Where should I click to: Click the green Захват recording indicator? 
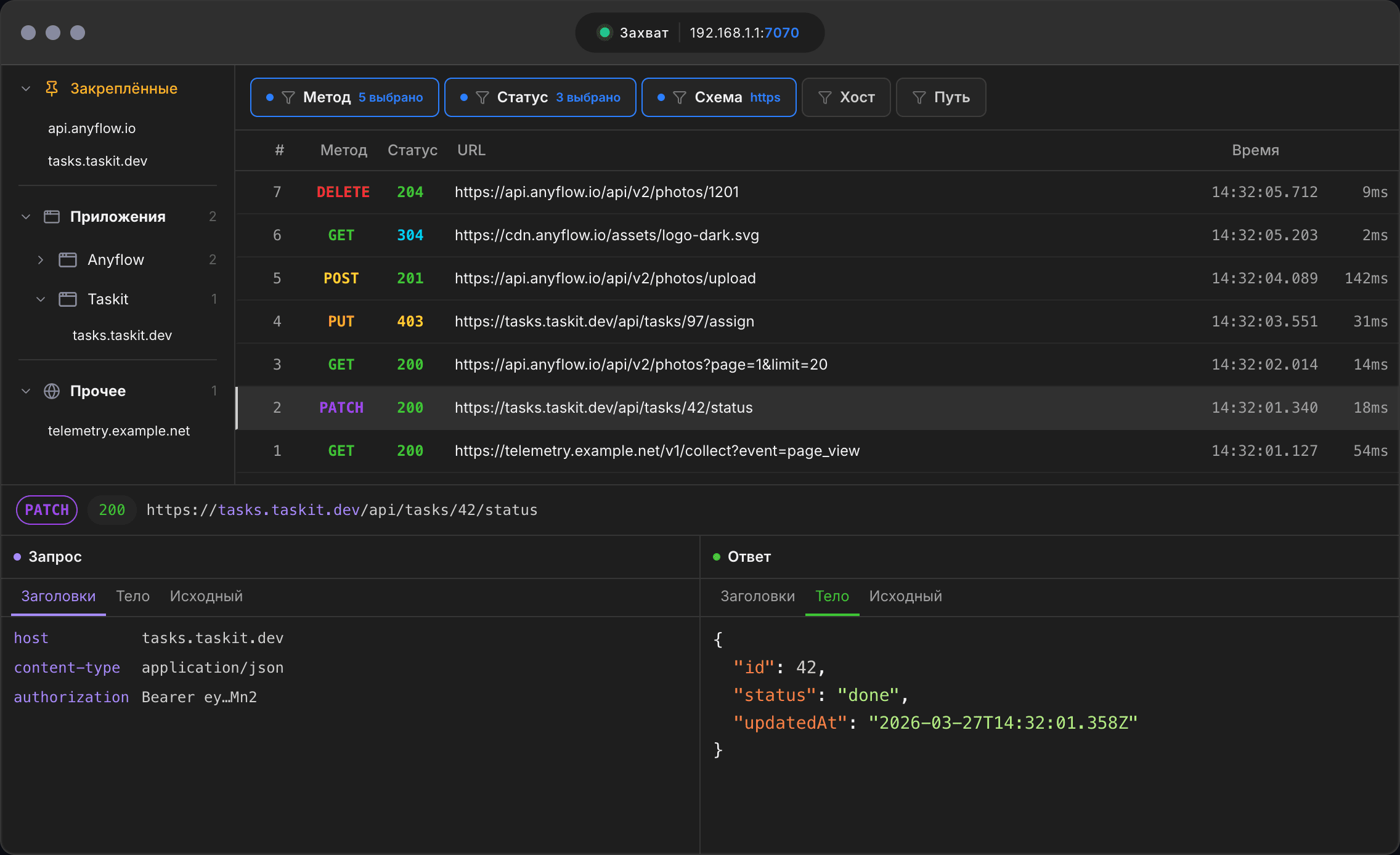(x=605, y=33)
